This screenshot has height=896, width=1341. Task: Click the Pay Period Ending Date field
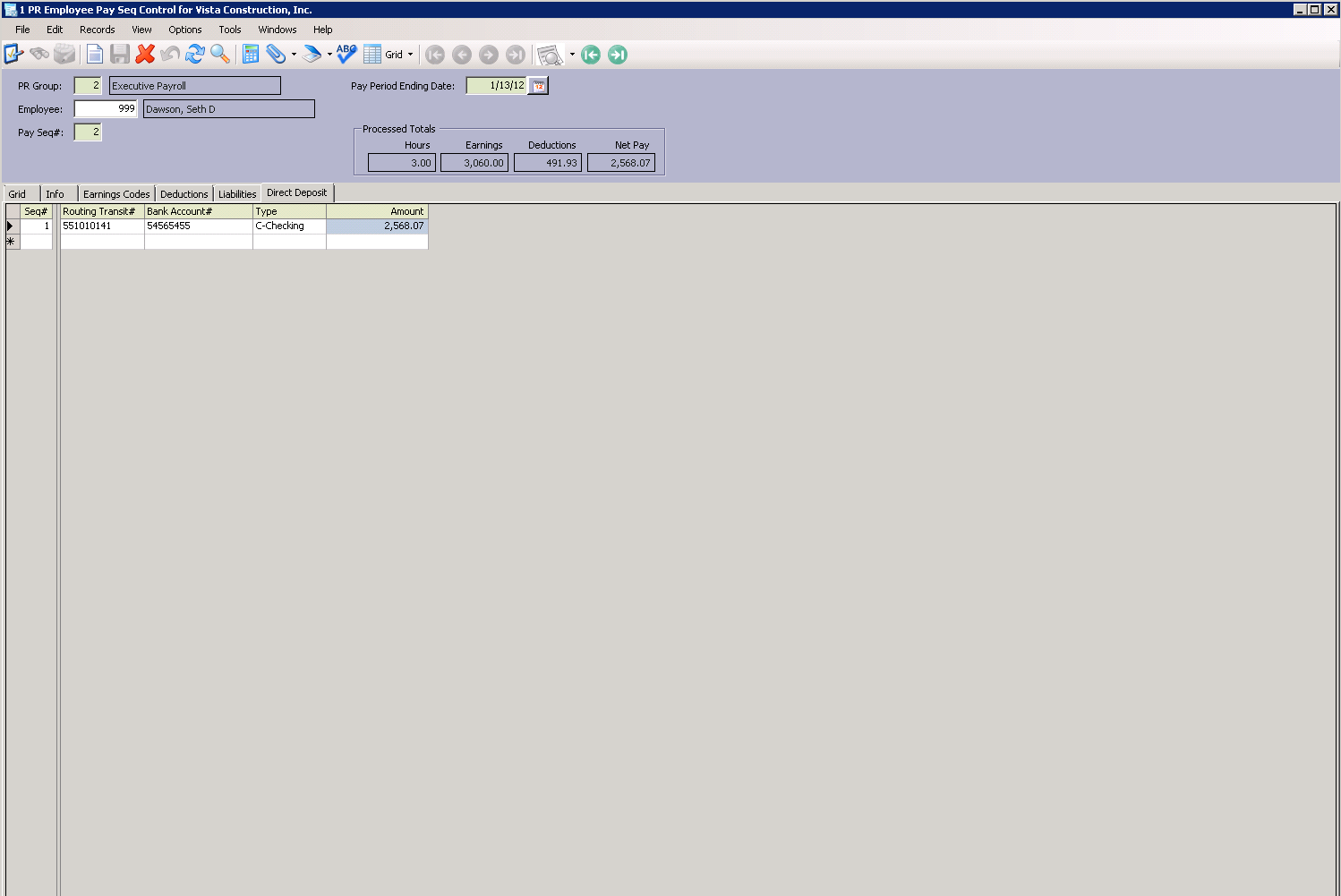click(x=496, y=86)
